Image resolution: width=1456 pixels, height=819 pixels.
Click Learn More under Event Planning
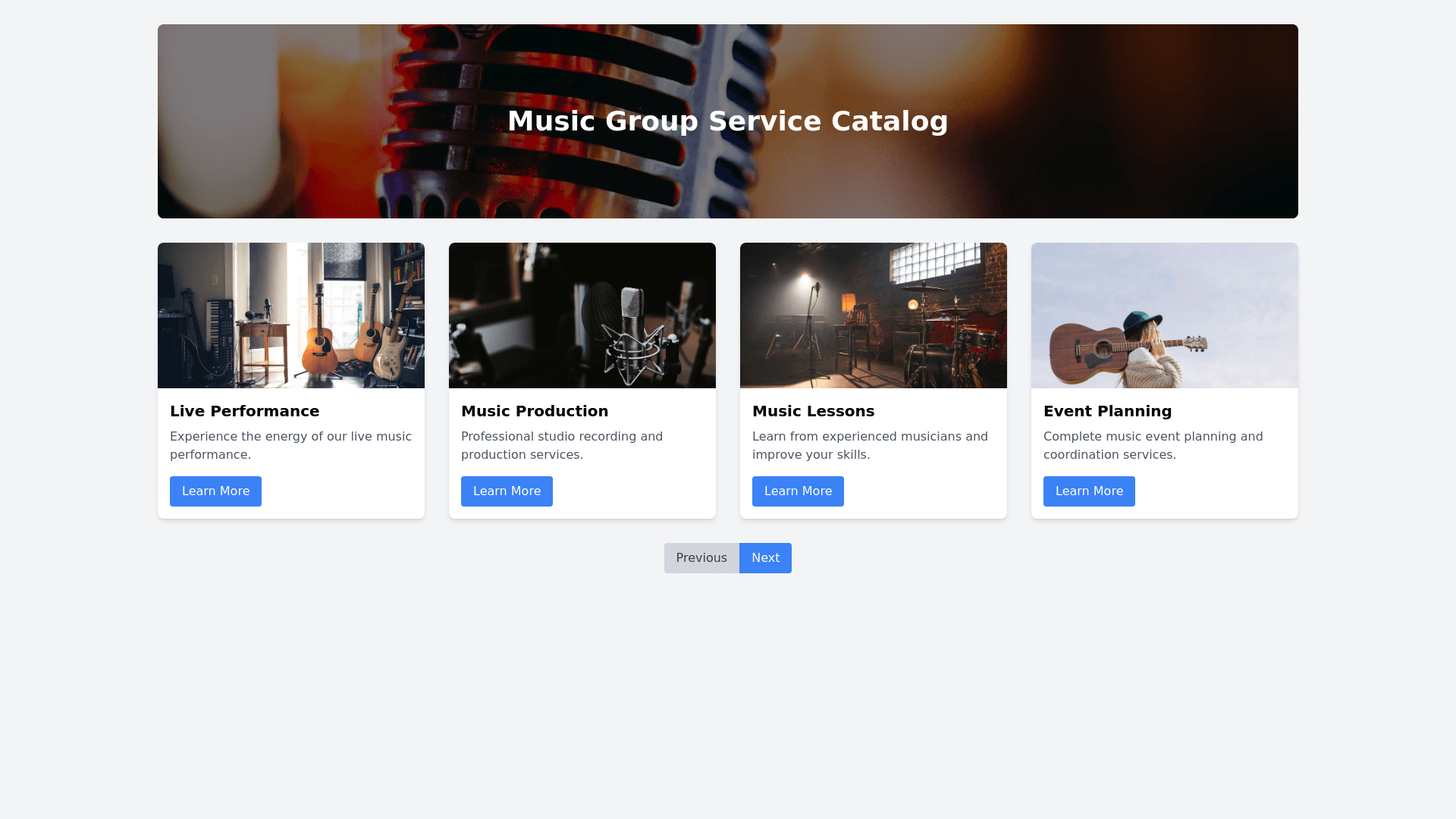[x=1089, y=491]
